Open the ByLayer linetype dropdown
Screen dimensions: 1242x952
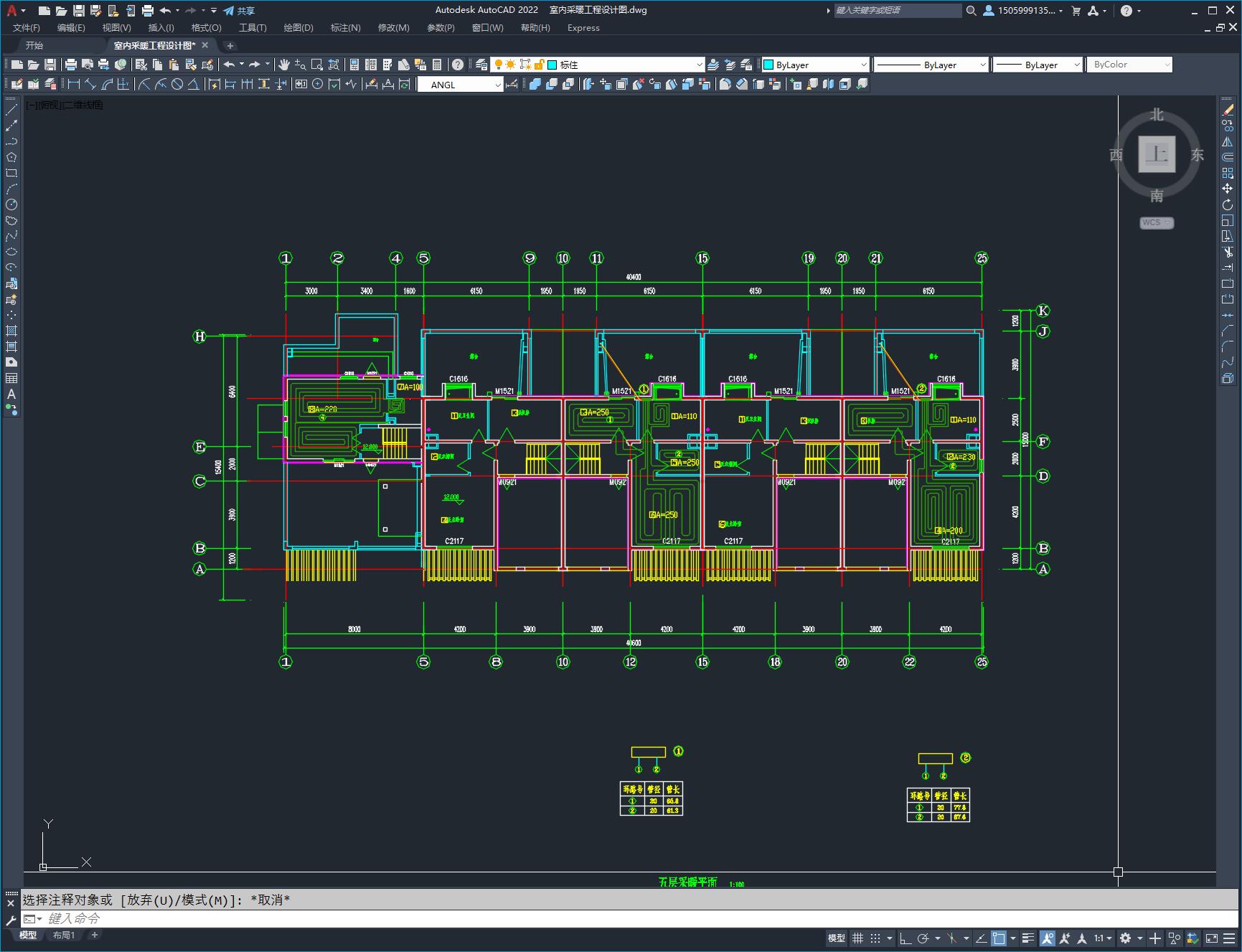click(x=931, y=65)
